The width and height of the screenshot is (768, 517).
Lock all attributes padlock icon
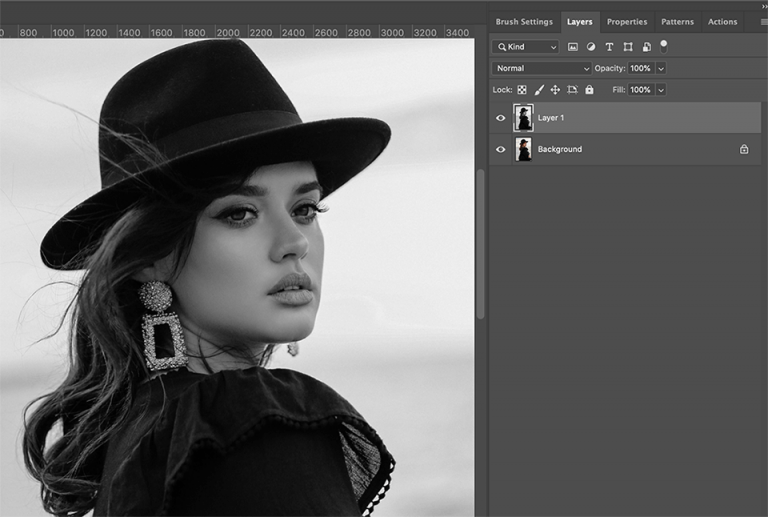[589, 90]
